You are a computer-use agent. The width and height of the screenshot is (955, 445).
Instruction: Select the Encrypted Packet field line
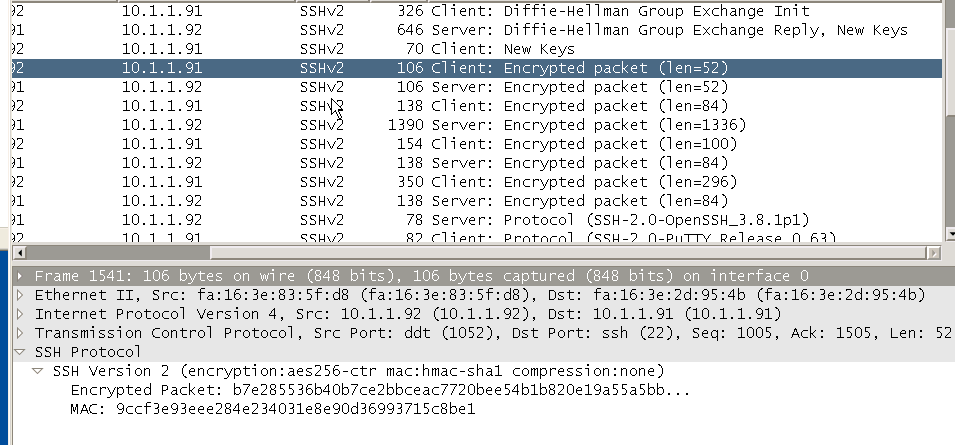pyautogui.click(x=380, y=390)
